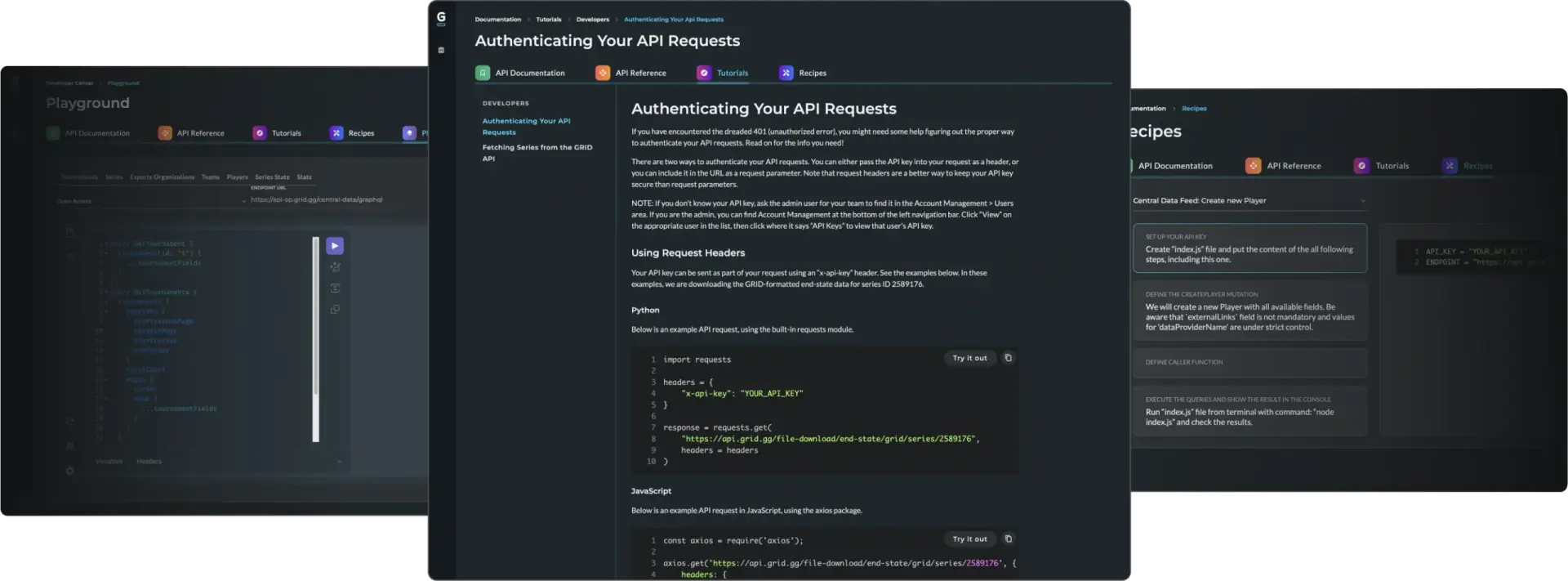
Task: Click the merge query icon in Playground editor
Action: pos(335,288)
